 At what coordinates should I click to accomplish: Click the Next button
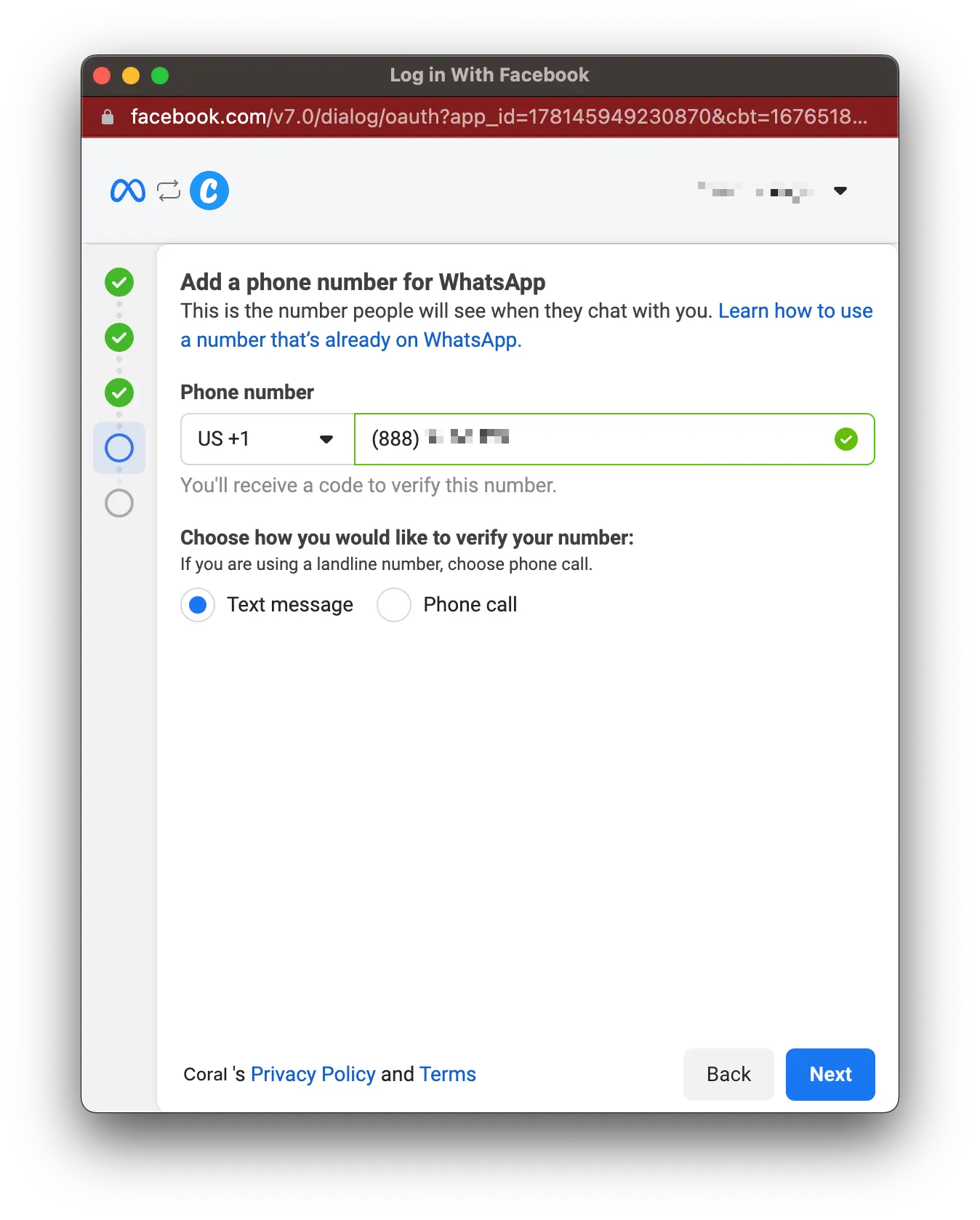click(x=830, y=1075)
